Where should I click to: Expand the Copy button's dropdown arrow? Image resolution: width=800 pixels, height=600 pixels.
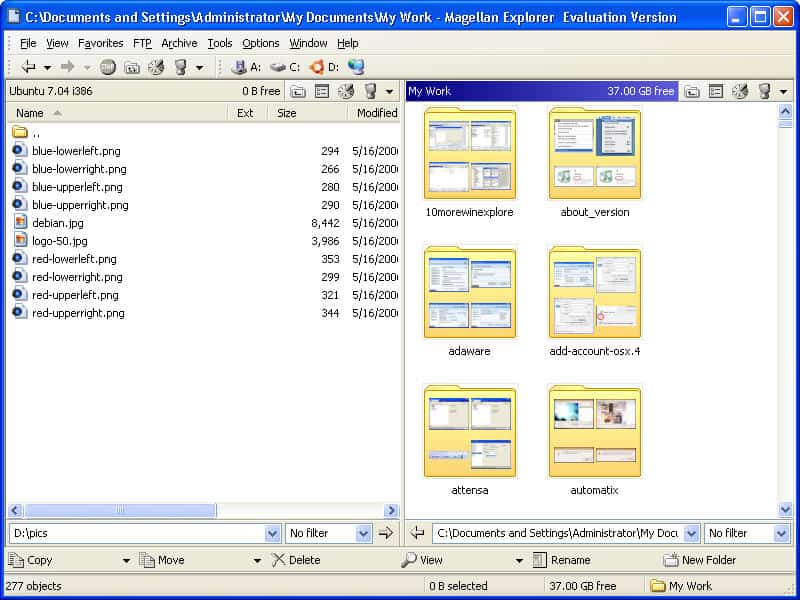pyautogui.click(x=126, y=561)
